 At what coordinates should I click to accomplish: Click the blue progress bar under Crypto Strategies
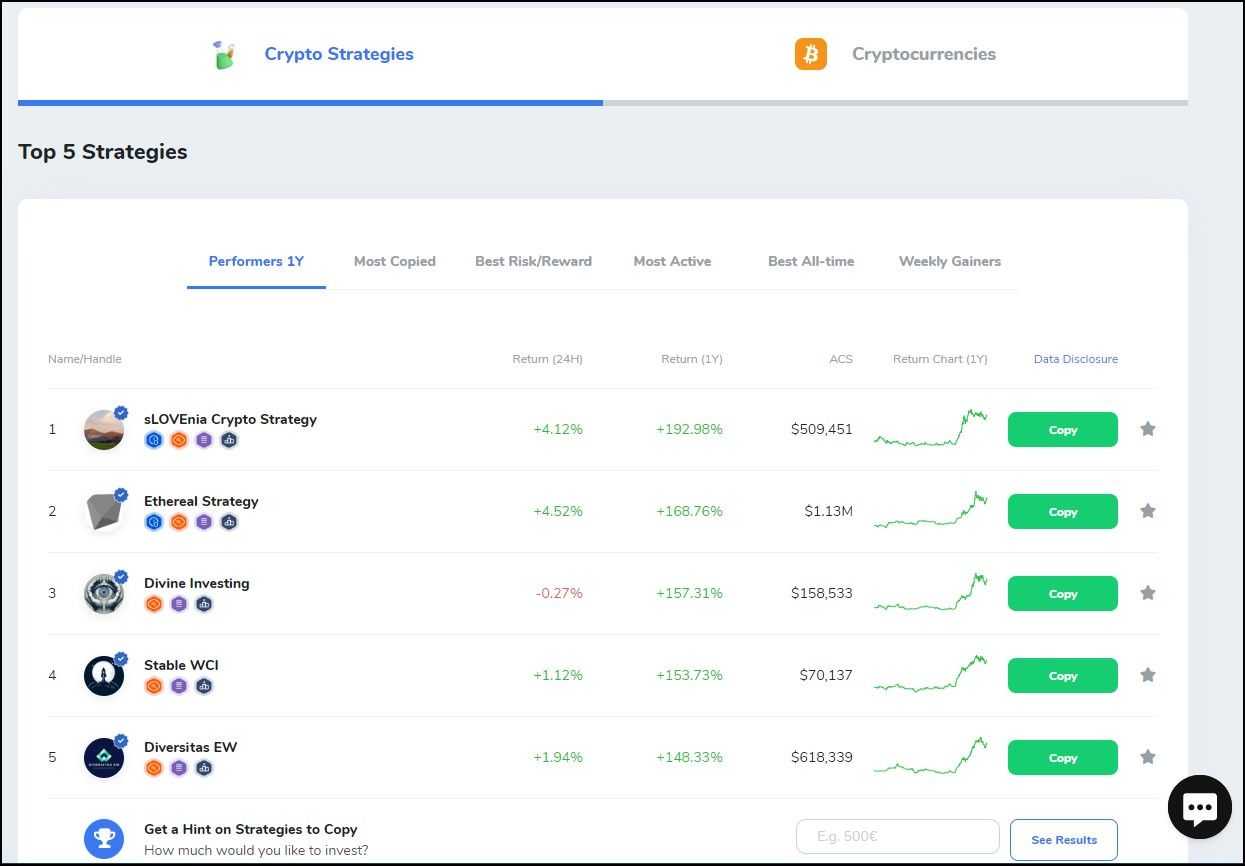(310, 101)
